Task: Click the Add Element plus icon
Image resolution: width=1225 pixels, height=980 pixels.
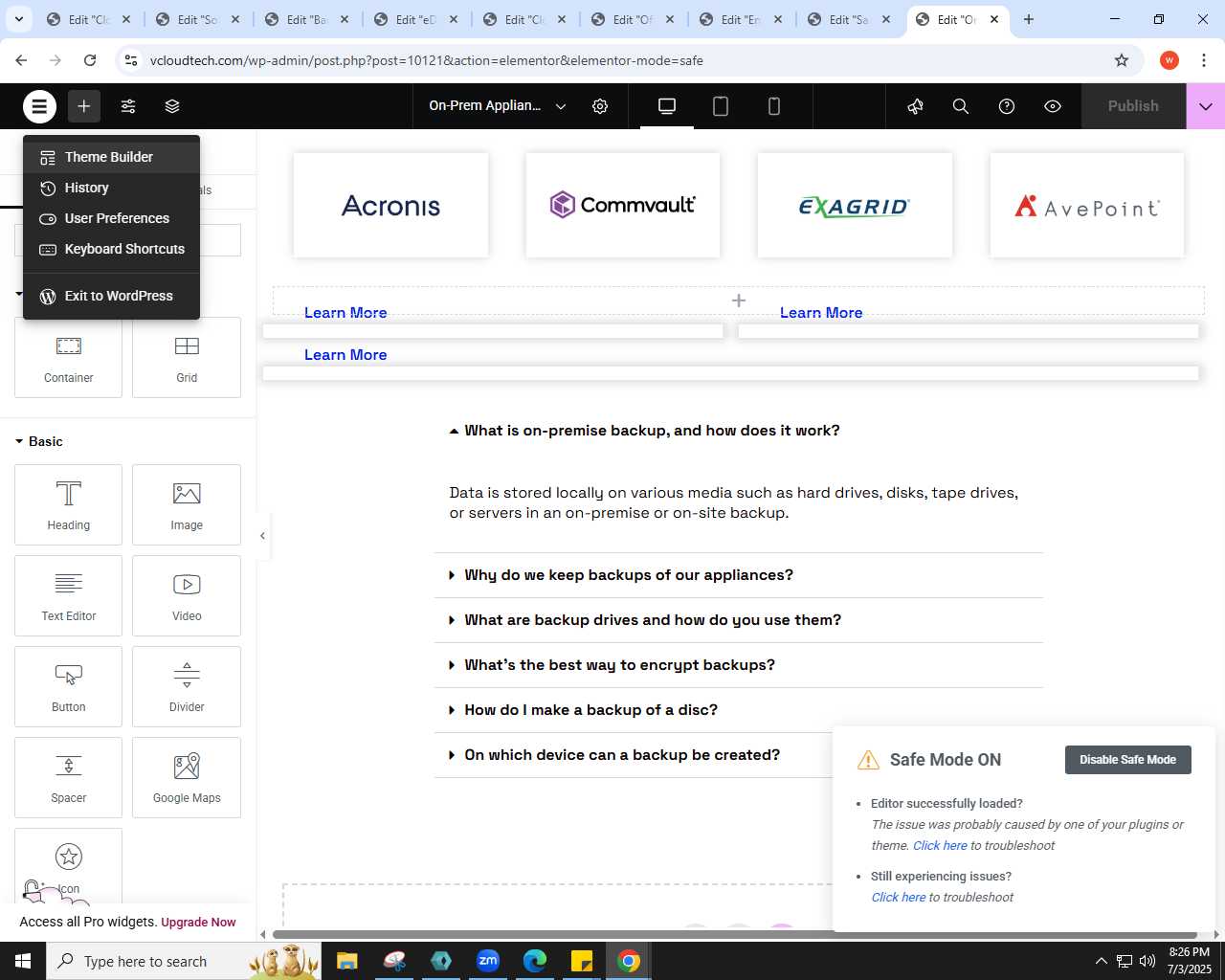Action: [x=84, y=106]
